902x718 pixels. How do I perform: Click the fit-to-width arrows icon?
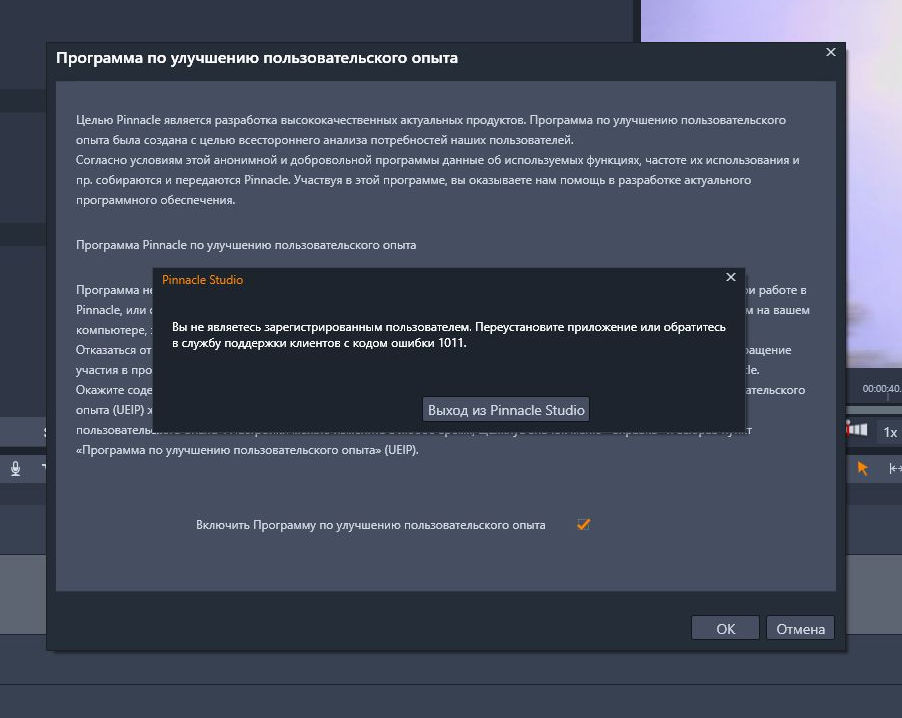point(895,468)
